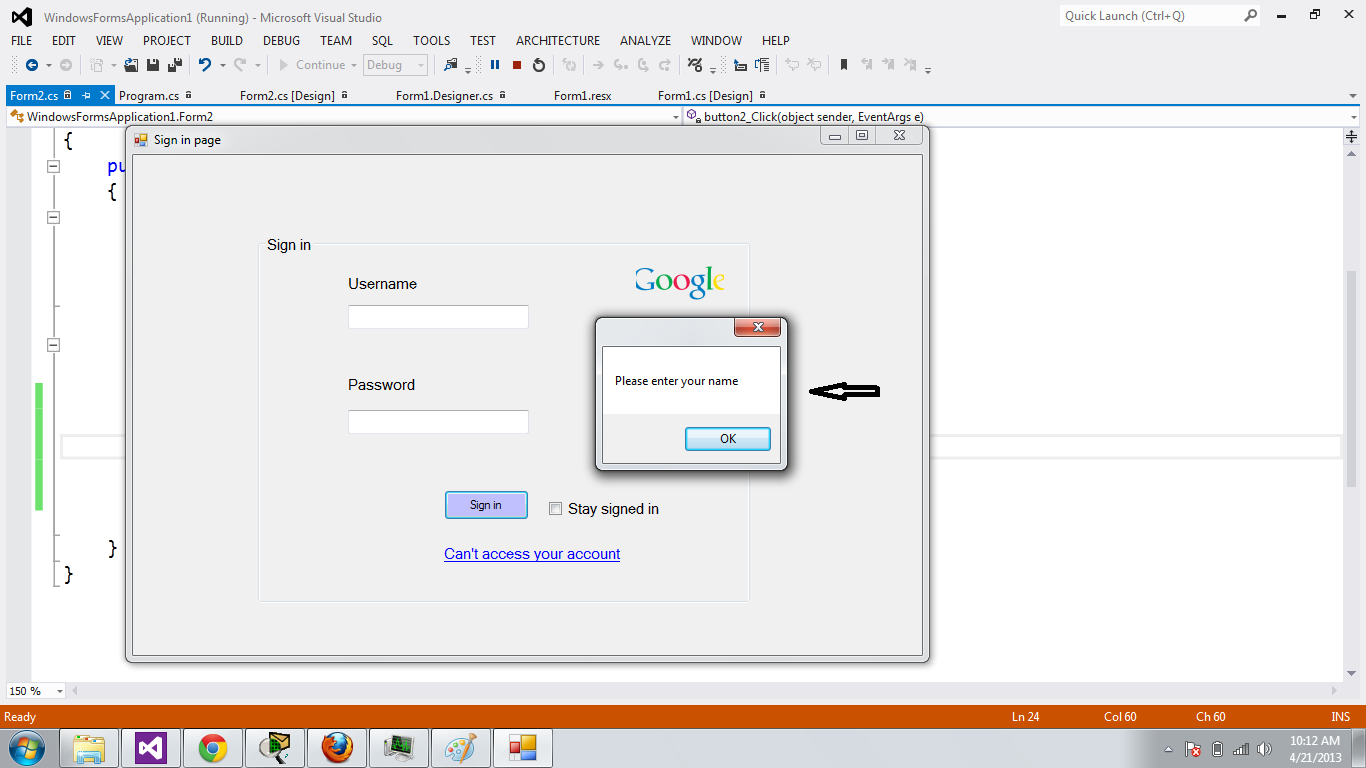Click the Save All toolbar icon
1366x768 pixels.
(176, 65)
